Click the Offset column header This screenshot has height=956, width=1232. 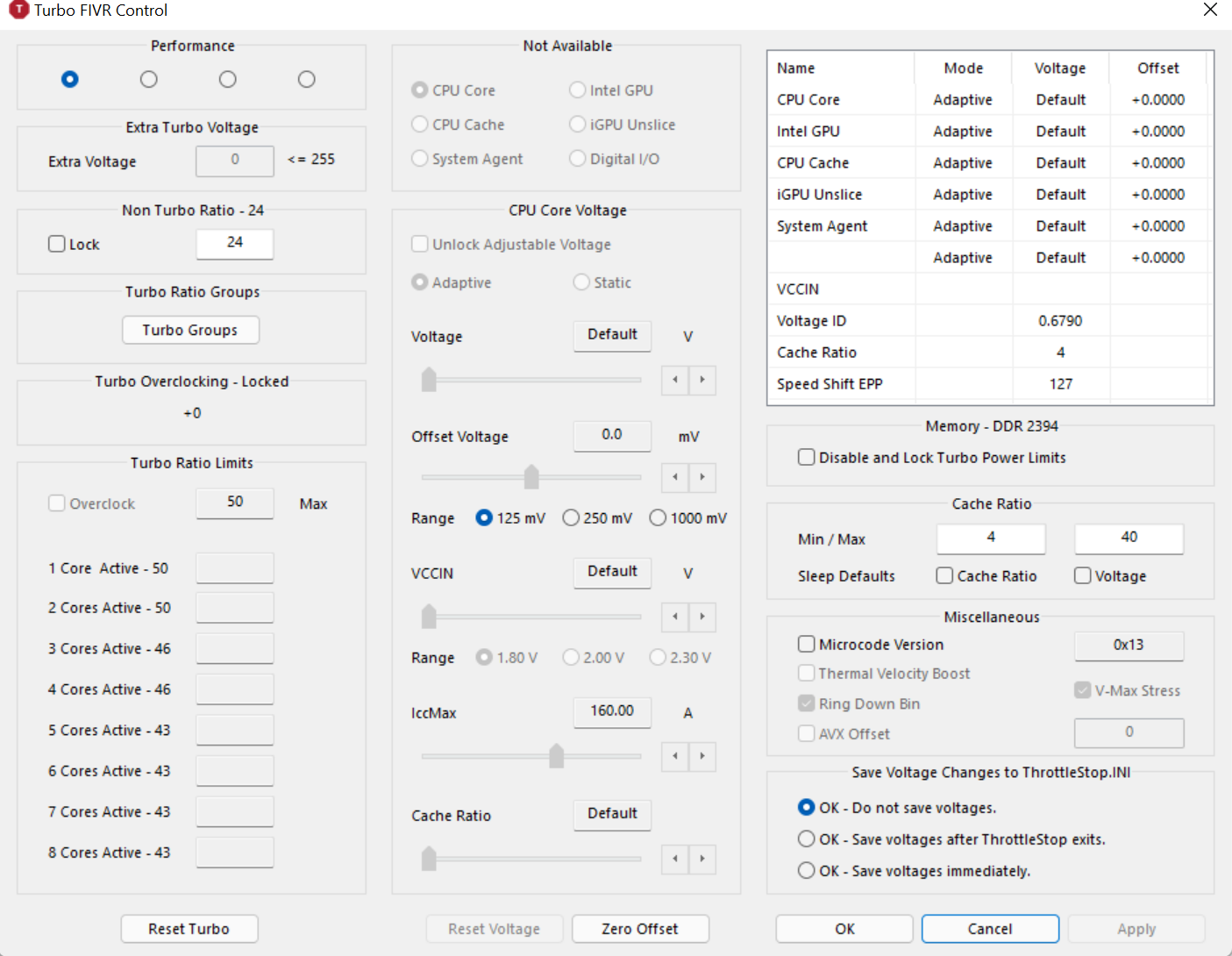pyautogui.click(x=1157, y=68)
